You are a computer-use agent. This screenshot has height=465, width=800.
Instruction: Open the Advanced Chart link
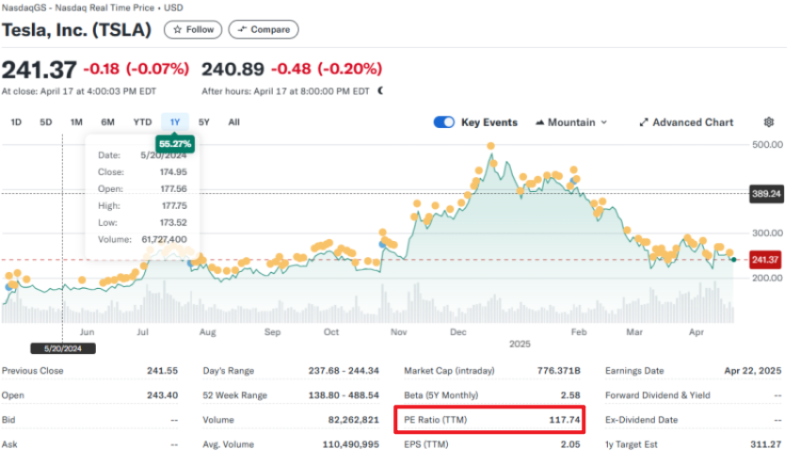(x=686, y=123)
